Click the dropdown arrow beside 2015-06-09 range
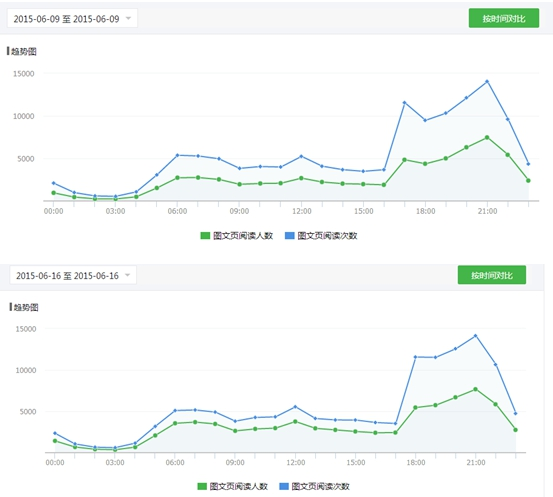The width and height of the screenshot is (553, 497). [x=128, y=18]
